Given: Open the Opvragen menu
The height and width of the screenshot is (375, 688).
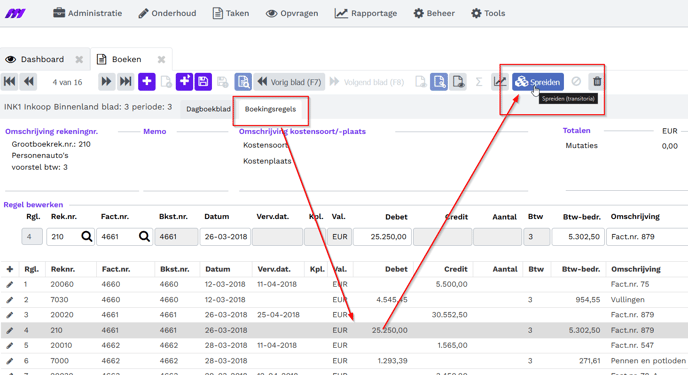Looking at the screenshot, I should [292, 13].
